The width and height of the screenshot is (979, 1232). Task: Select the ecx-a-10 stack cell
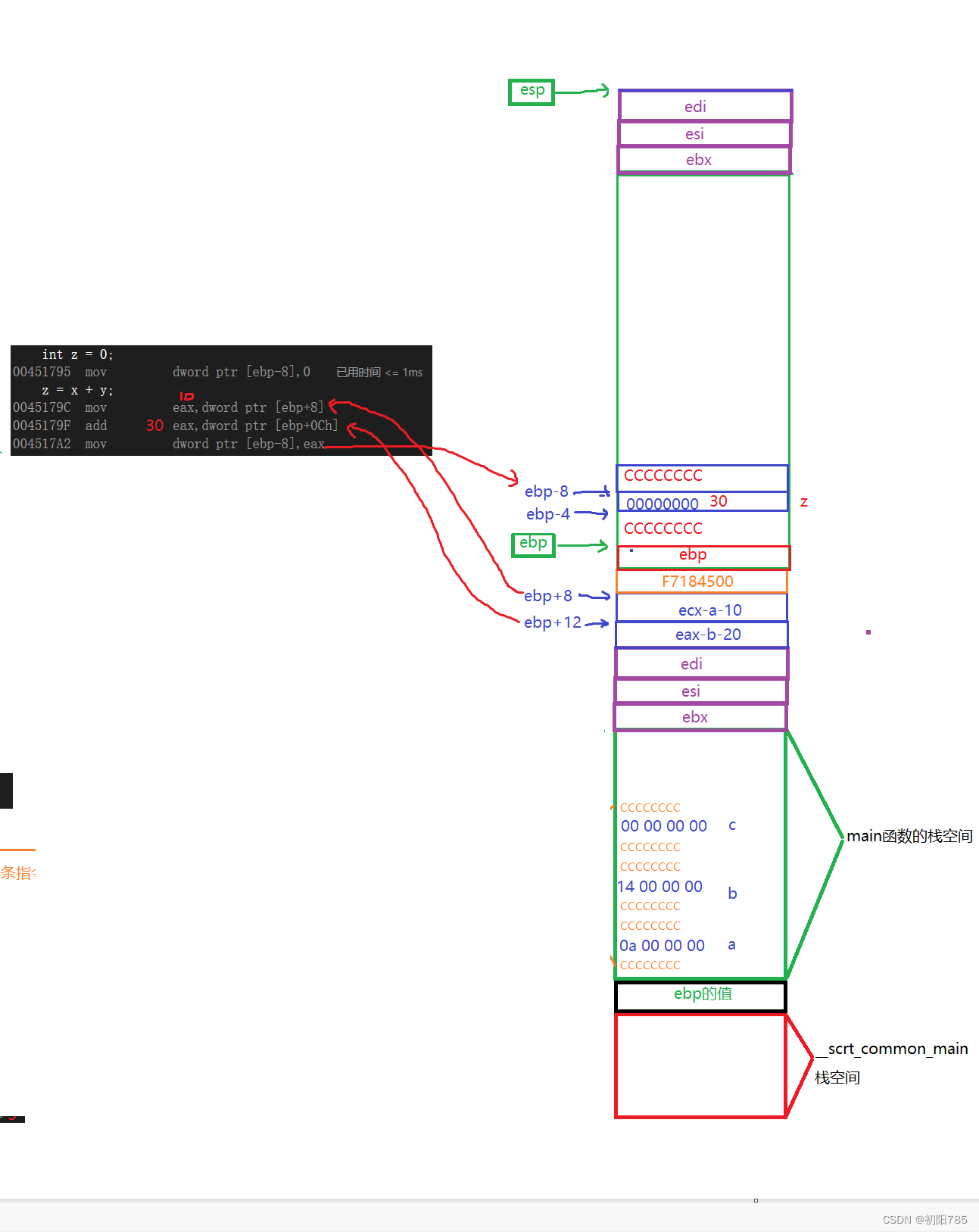click(x=701, y=608)
